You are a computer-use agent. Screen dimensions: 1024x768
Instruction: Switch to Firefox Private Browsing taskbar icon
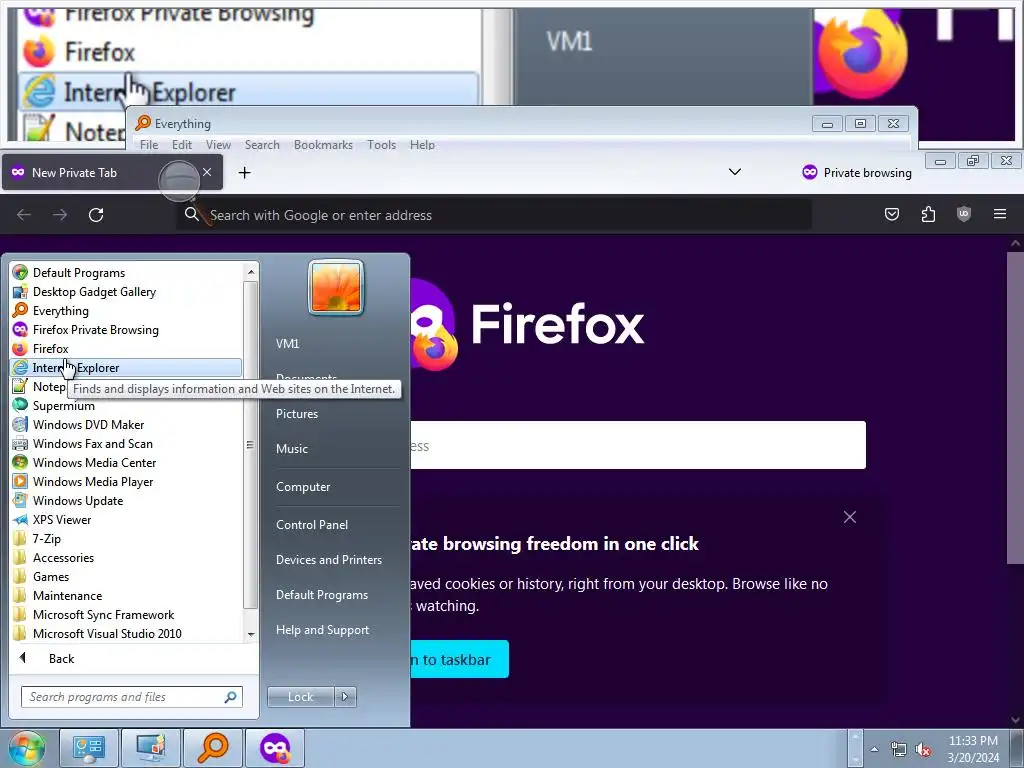pyautogui.click(x=275, y=748)
